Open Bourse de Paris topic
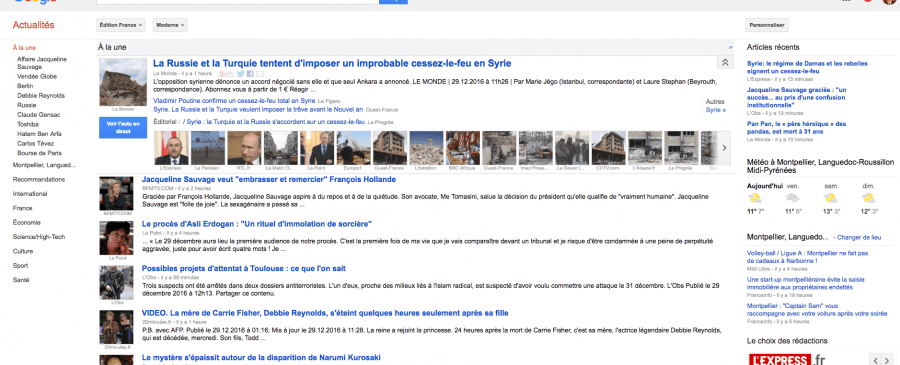The image size is (900, 365). point(38,153)
